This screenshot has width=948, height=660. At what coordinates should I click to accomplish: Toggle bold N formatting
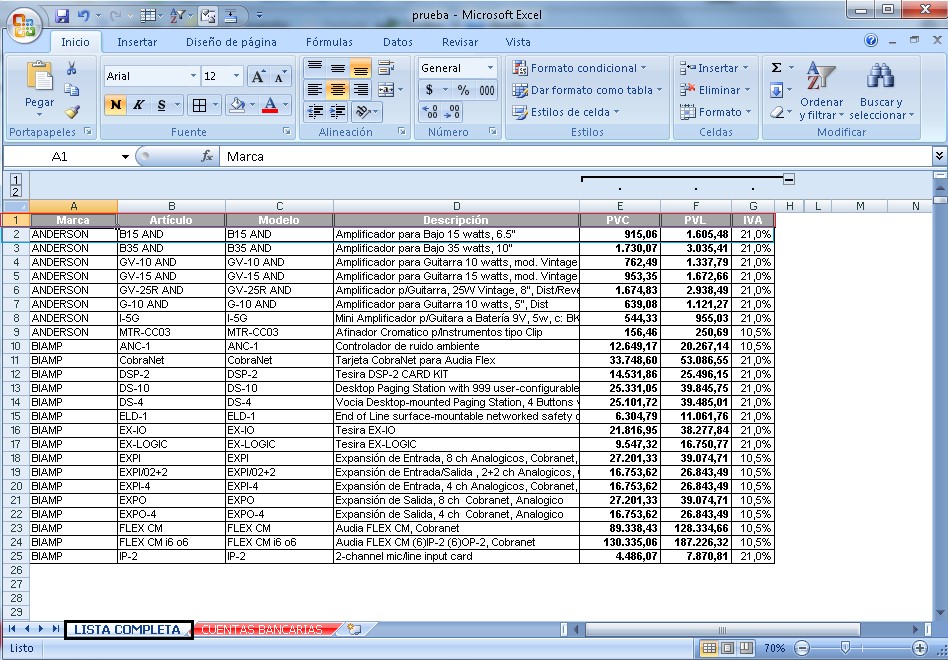click(115, 105)
